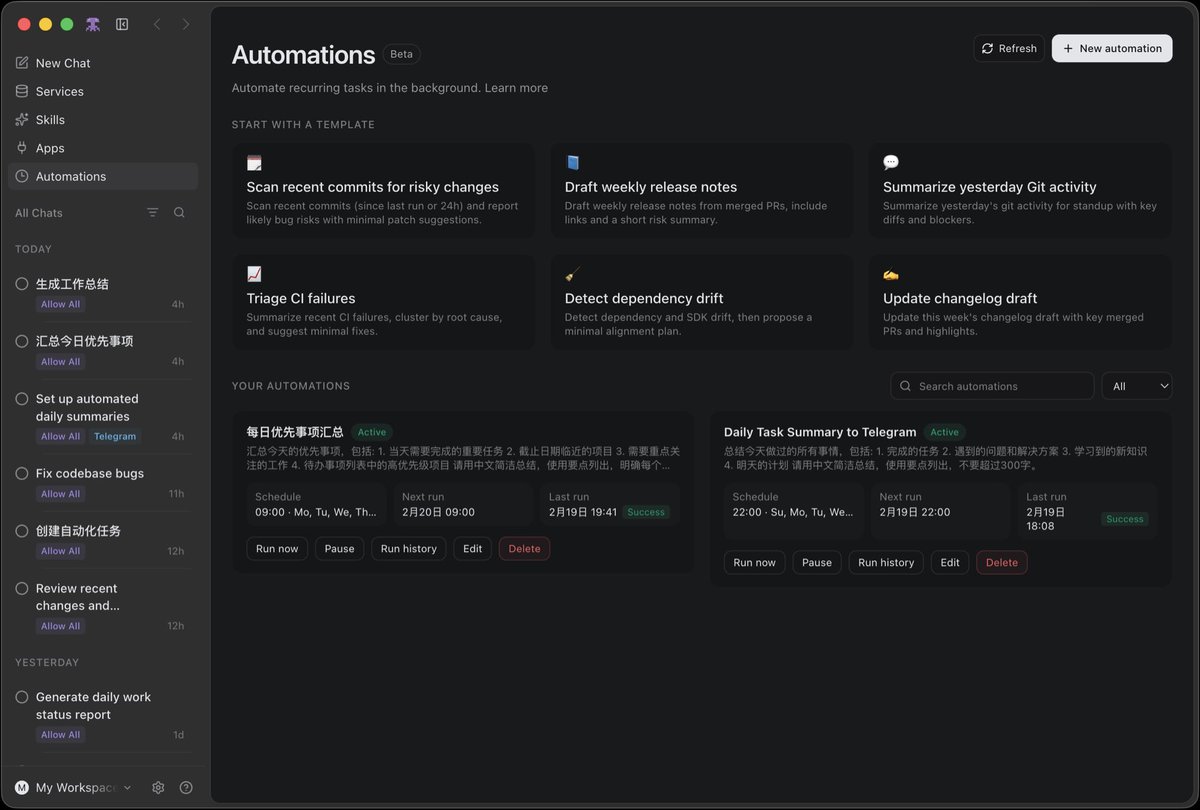Select status circle for 汇总今日优先事项 chat

(x=22, y=341)
